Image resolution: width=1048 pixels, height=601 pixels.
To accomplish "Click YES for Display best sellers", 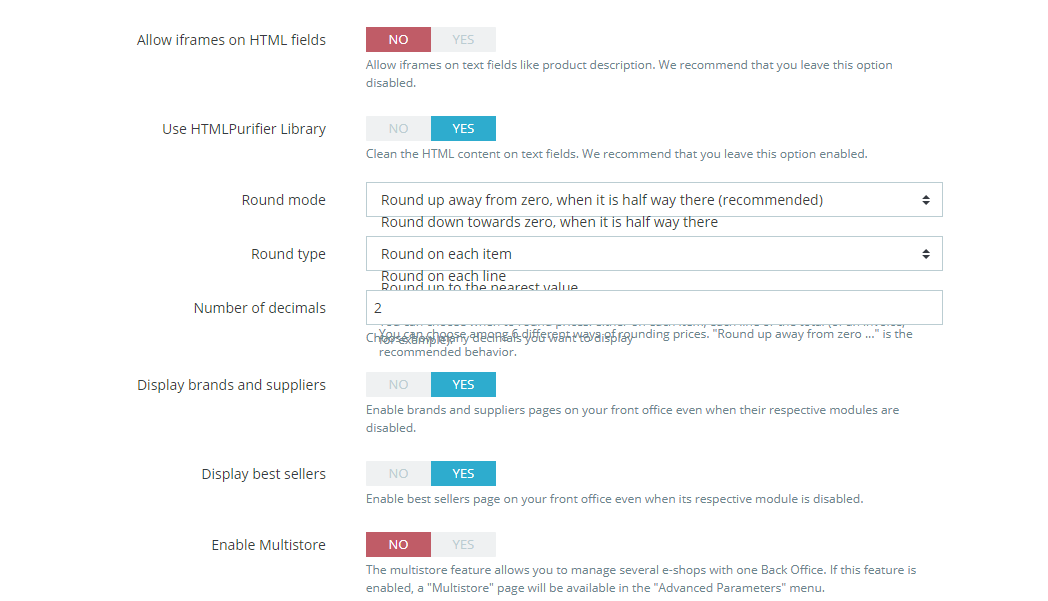I will (463, 474).
